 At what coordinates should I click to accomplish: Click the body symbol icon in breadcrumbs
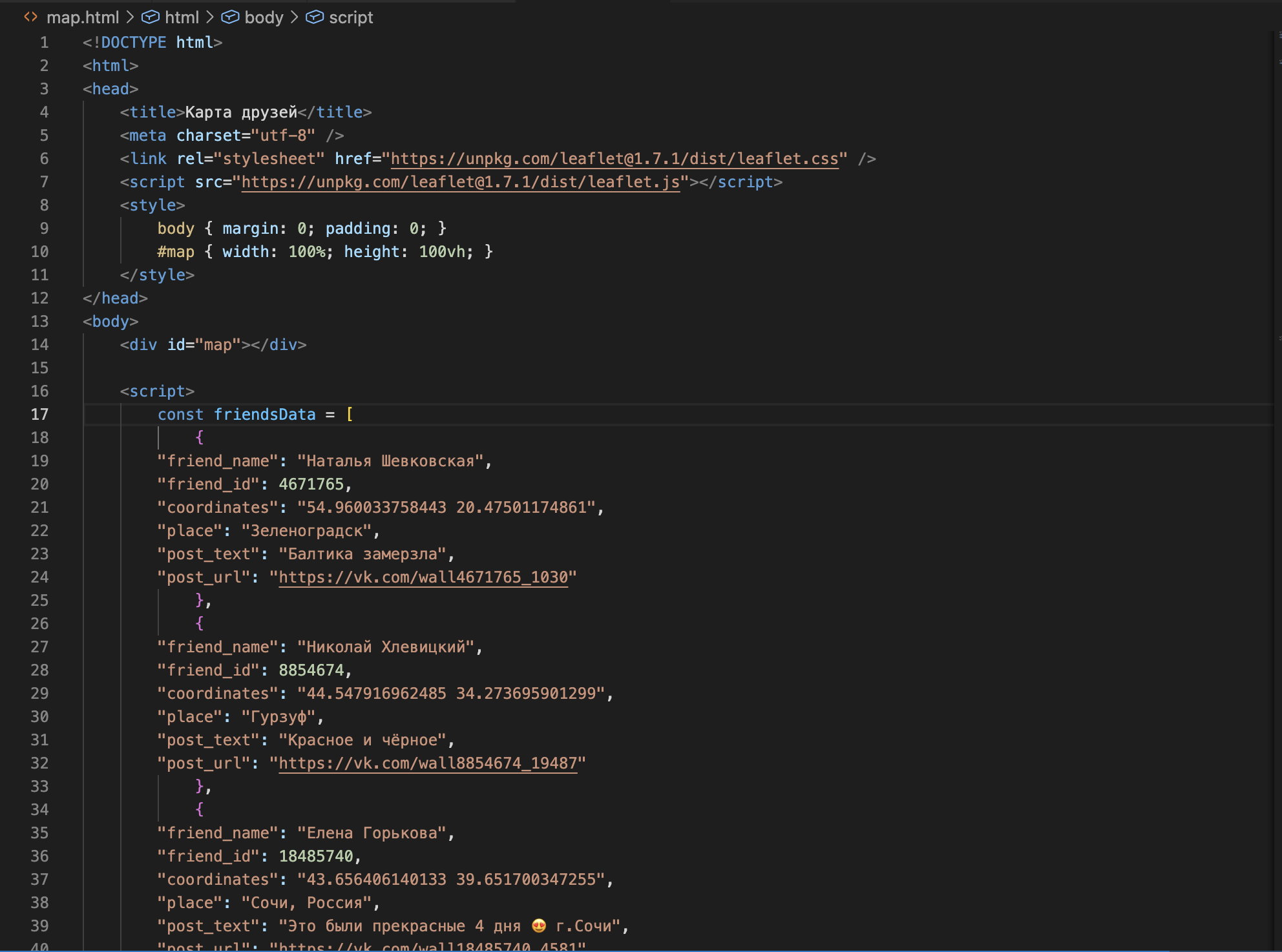[x=230, y=17]
